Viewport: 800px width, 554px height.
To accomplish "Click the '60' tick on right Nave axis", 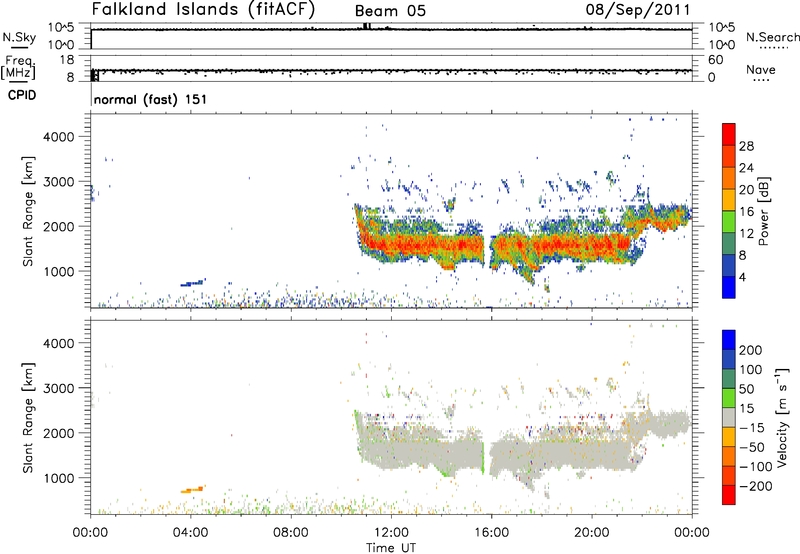I will [x=715, y=60].
